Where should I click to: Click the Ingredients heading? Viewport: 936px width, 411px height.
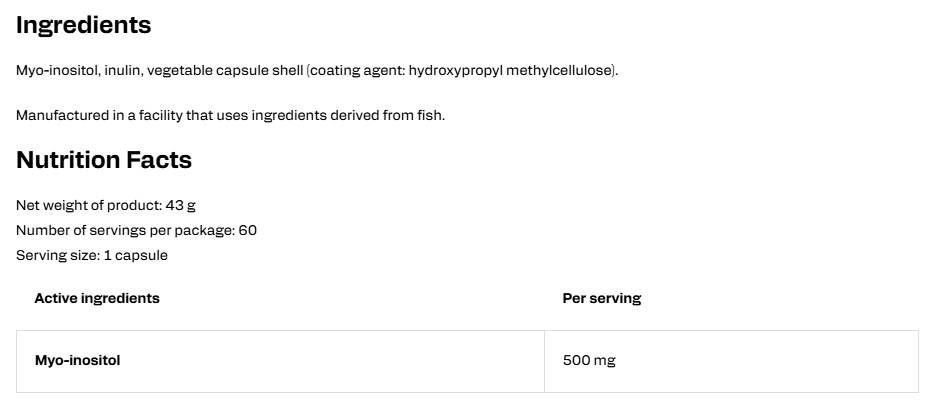[x=84, y=26]
